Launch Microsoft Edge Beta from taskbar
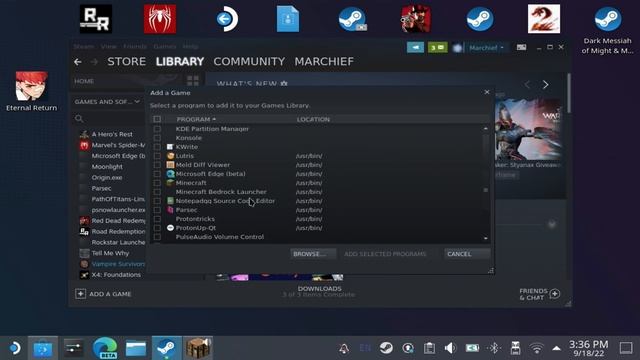The height and width of the screenshot is (360, 640). click(x=105, y=348)
